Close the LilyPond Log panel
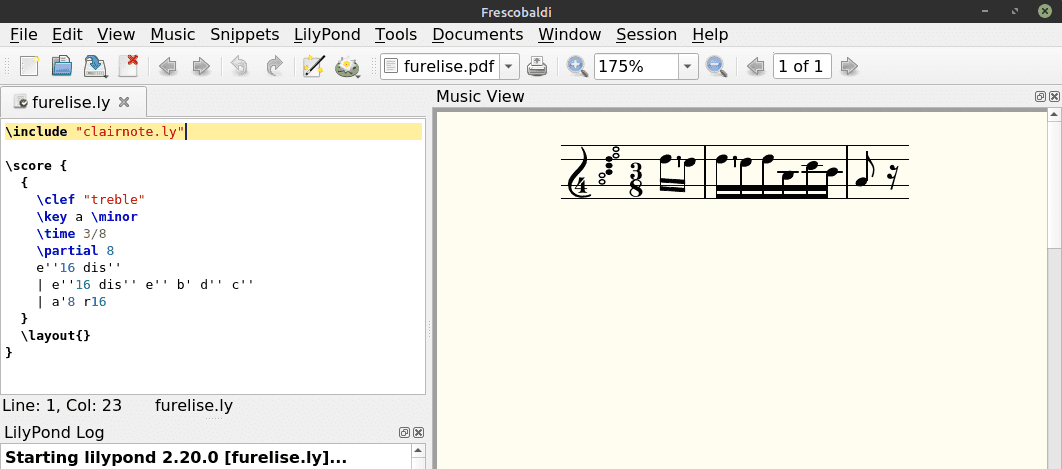The width and height of the screenshot is (1062, 469). click(418, 433)
